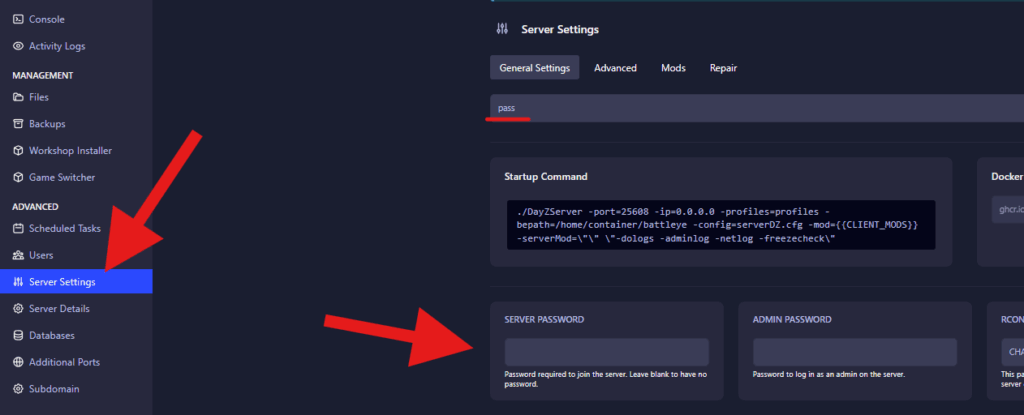This screenshot has width=1024, height=415.
Task: Focus the Admin Password input field
Action: coord(854,352)
